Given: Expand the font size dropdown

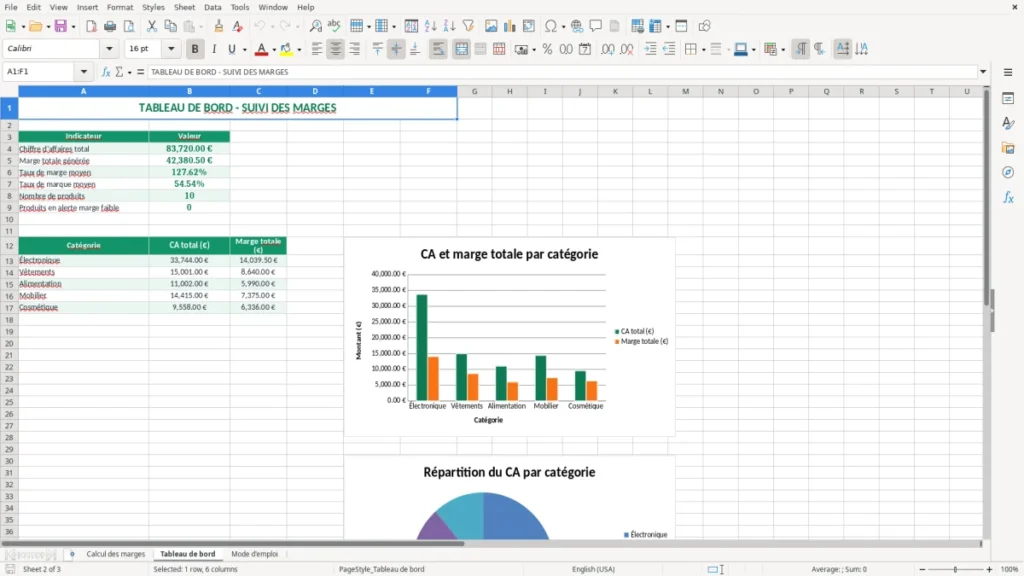Looking at the screenshot, I should click(171, 48).
